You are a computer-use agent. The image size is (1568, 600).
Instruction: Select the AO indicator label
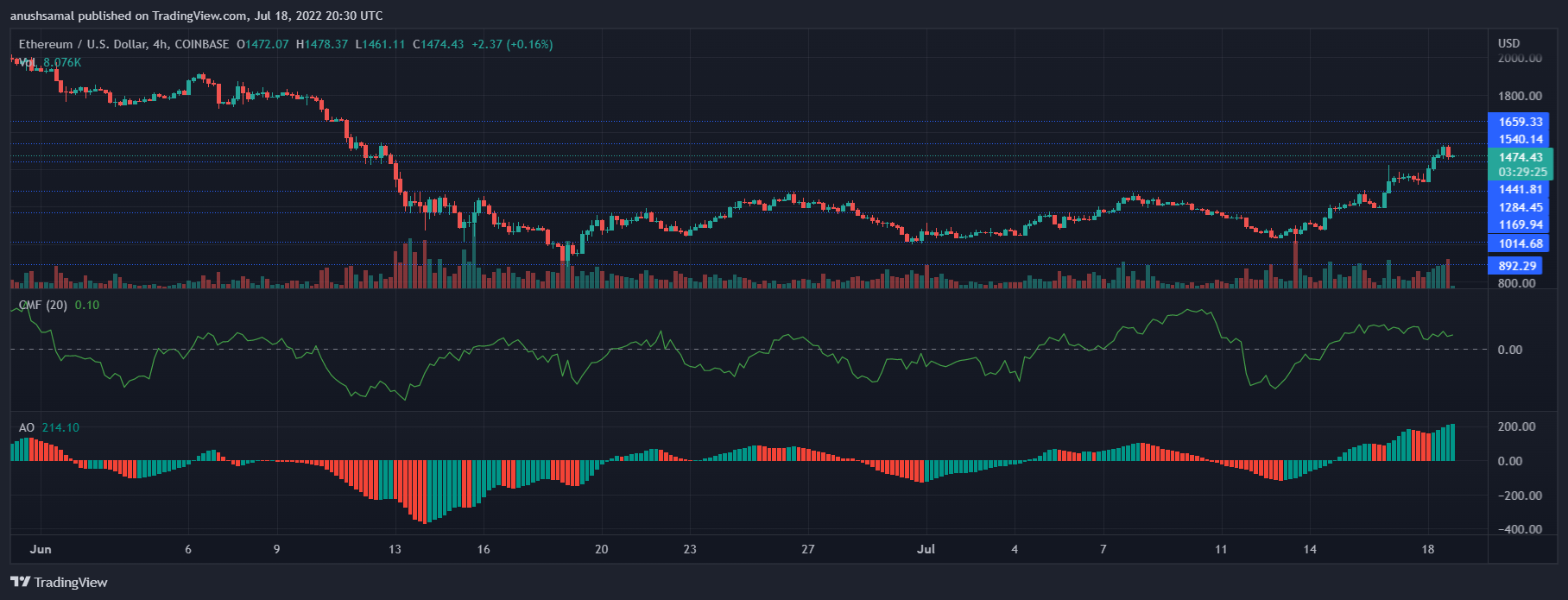click(27, 427)
